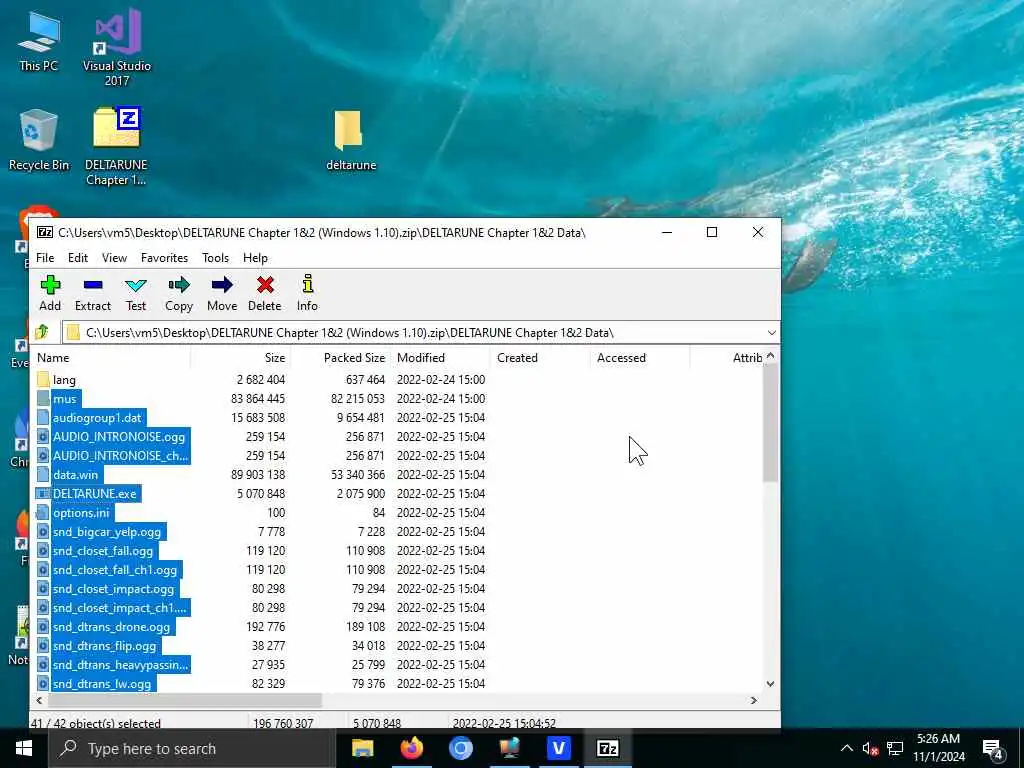The image size is (1024, 768).
Task: Open the File menu
Action: (x=45, y=258)
